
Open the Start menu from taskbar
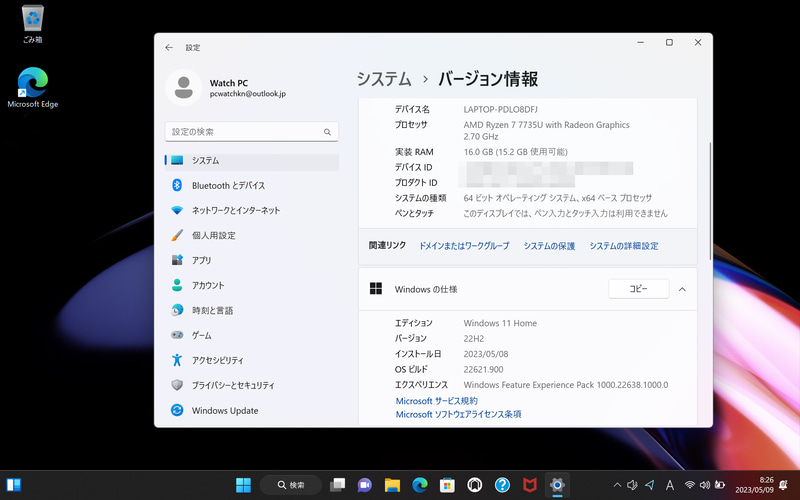pos(243,485)
